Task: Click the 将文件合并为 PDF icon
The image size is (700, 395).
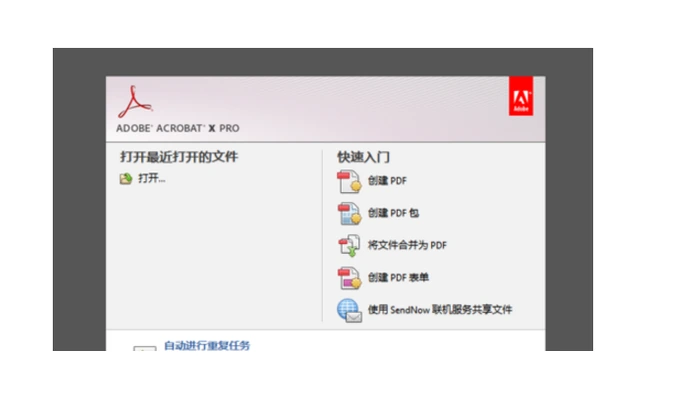Action: click(349, 245)
